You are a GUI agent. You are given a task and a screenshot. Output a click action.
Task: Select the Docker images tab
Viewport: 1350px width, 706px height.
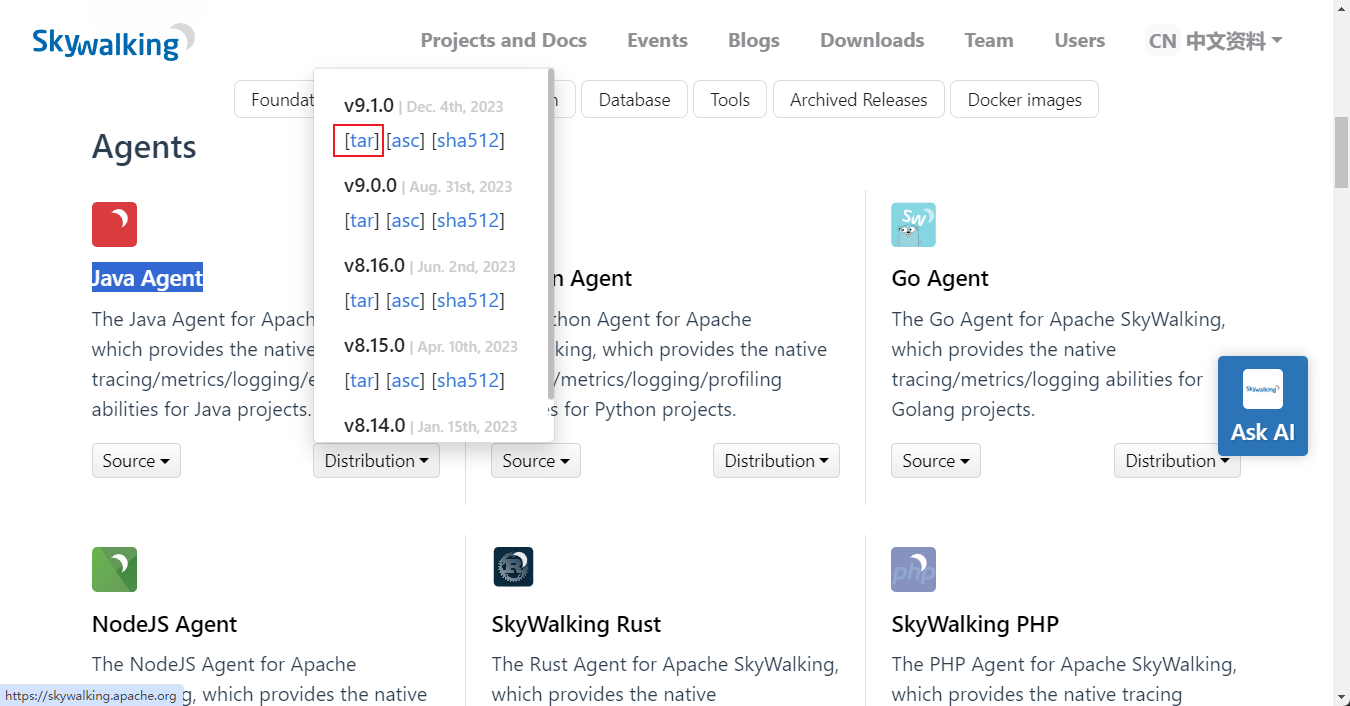click(1024, 100)
